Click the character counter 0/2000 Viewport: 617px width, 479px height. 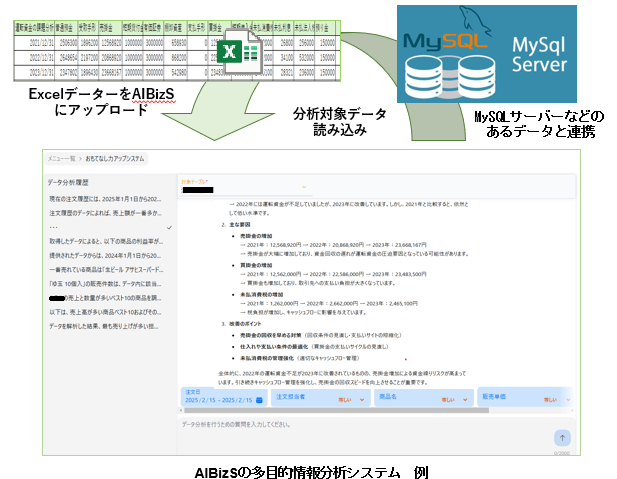pos(562,453)
